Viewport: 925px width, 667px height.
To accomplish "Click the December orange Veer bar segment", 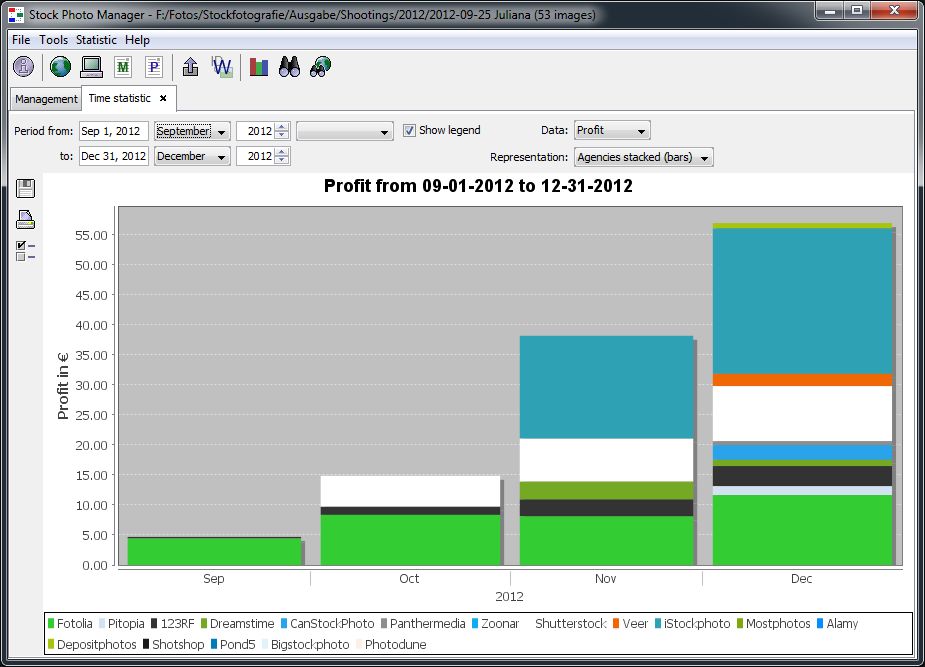I will pos(802,380).
